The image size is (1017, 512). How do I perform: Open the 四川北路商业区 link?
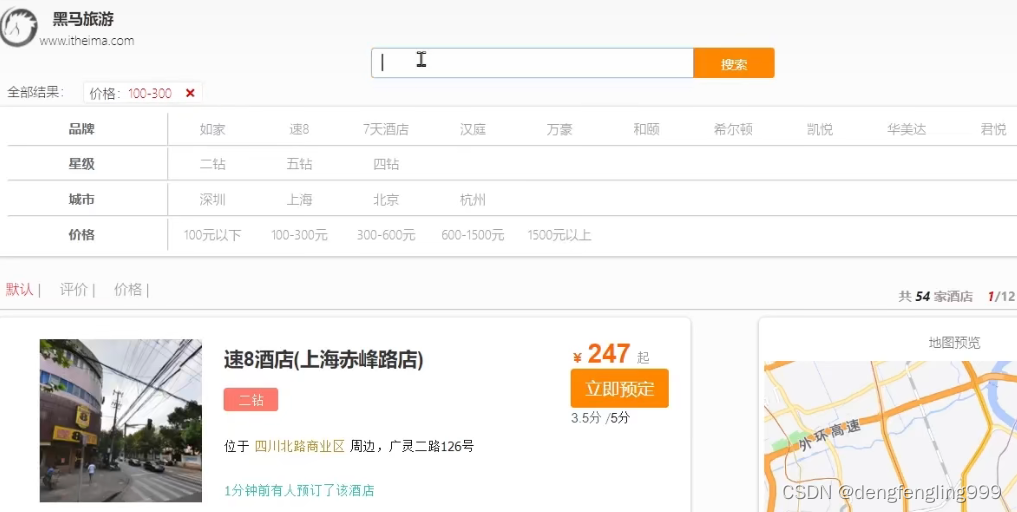[299, 446]
